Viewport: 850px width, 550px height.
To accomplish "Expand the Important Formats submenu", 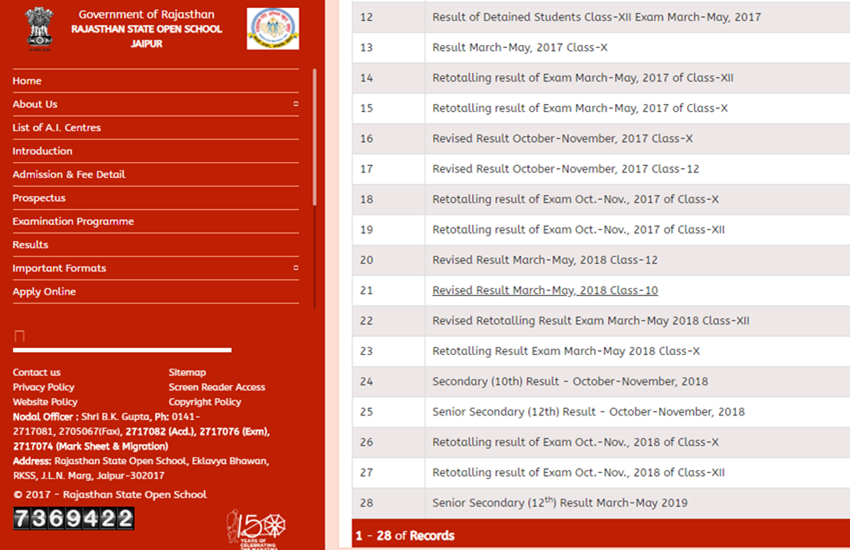I will (x=295, y=268).
